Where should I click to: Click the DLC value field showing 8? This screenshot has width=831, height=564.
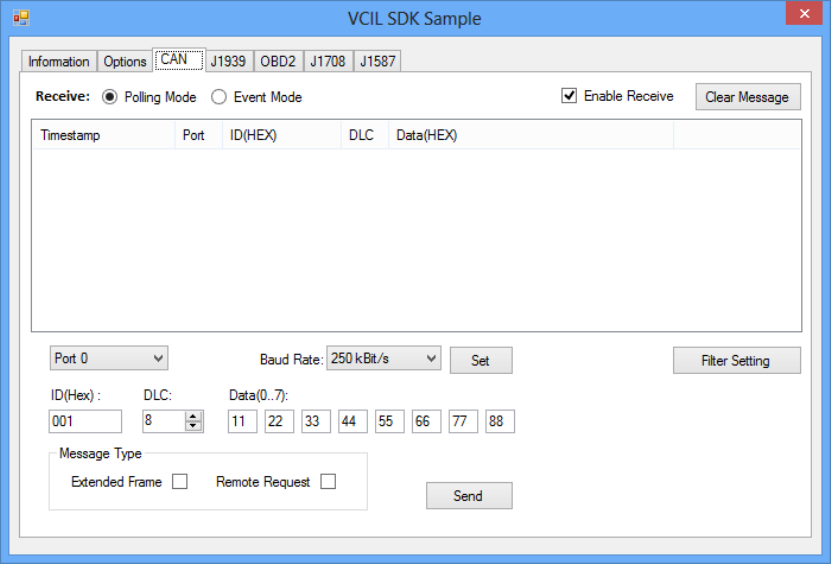(164, 421)
